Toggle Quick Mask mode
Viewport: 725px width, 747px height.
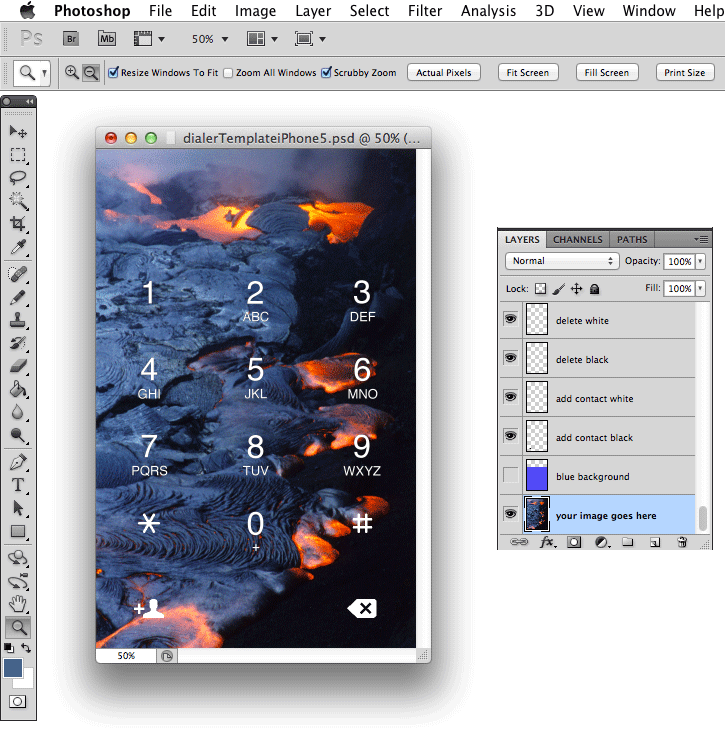[18, 701]
